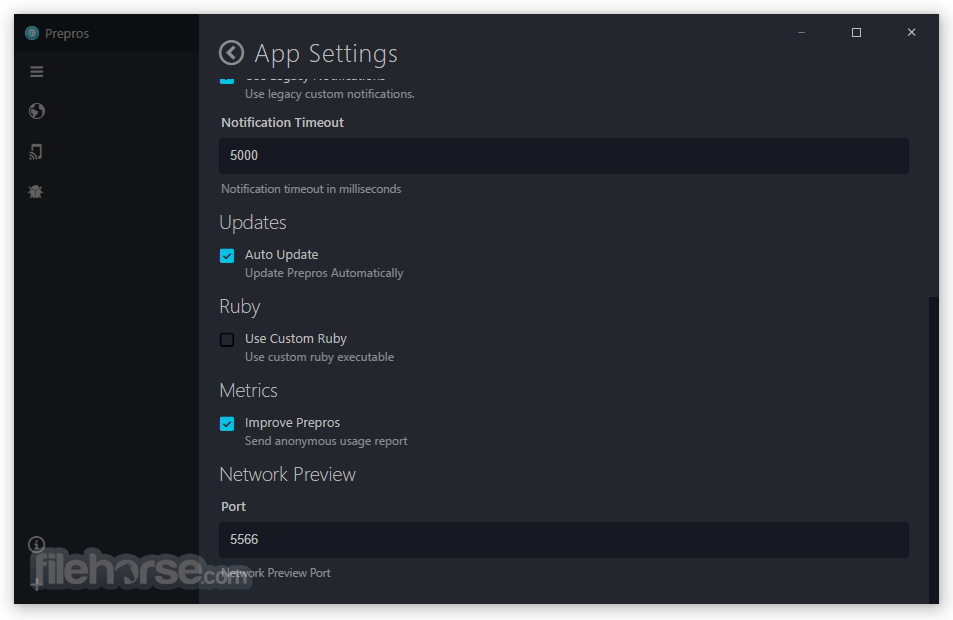This screenshot has width=953, height=620.
Task: Go back using the App Settings arrow
Action: point(231,53)
